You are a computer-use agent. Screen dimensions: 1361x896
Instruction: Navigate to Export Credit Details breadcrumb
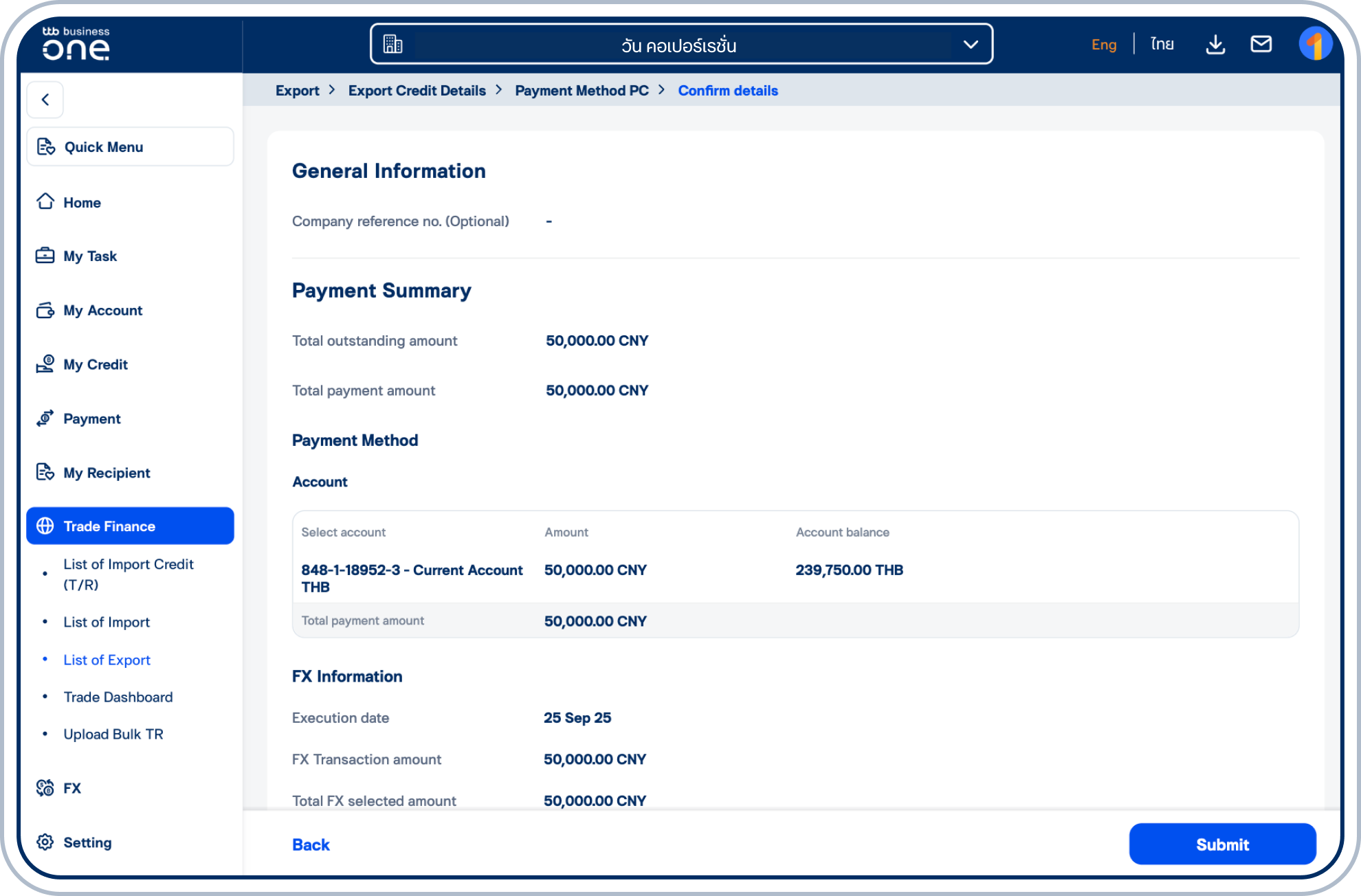click(417, 91)
